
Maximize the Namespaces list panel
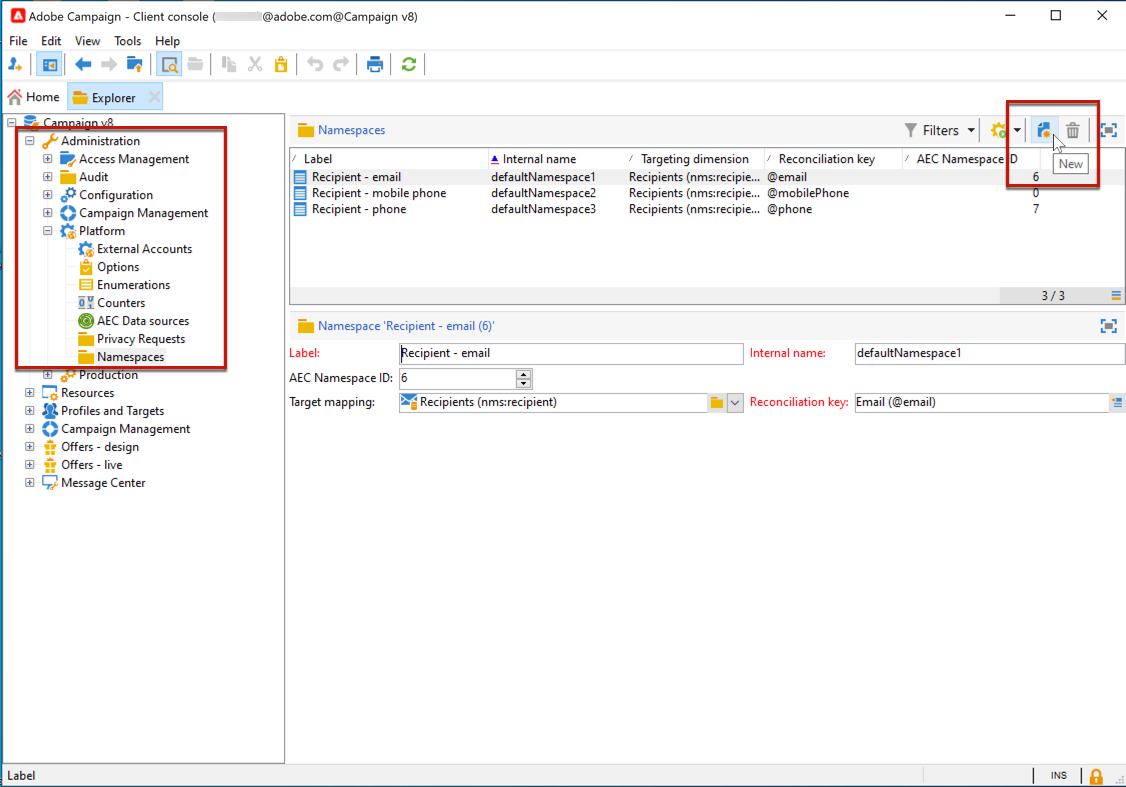1109,130
